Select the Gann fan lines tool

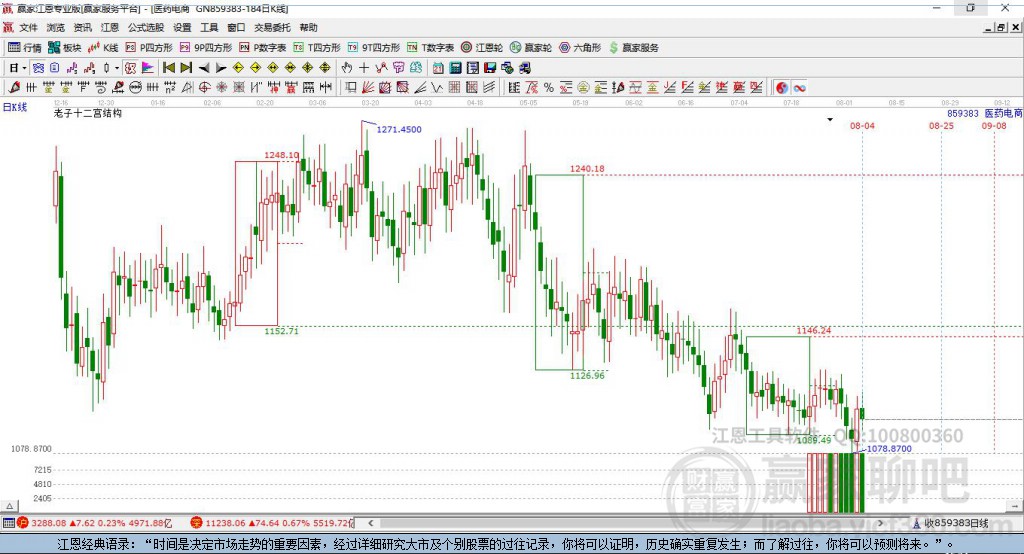[368, 88]
